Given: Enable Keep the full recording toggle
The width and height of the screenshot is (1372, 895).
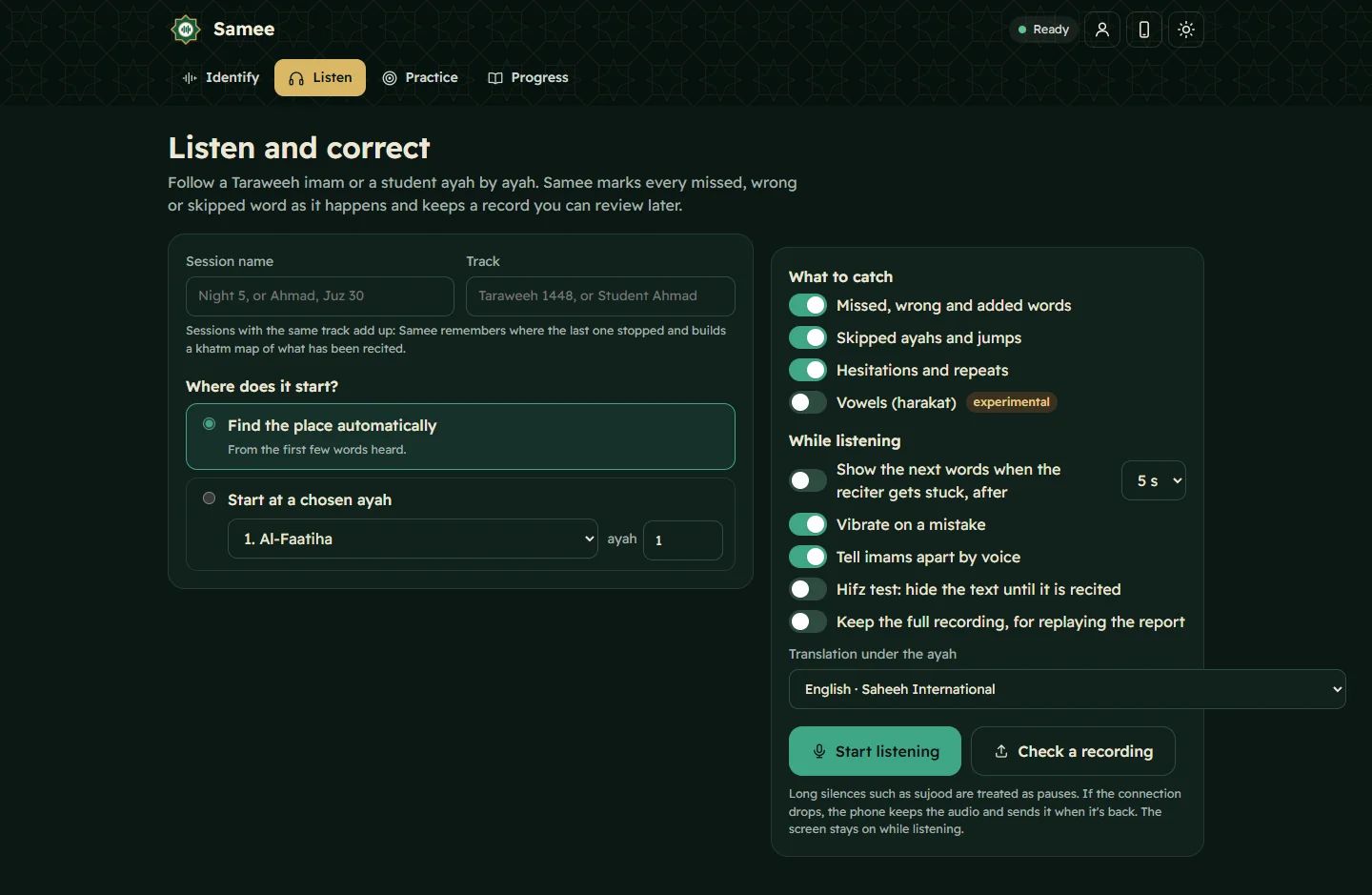Looking at the screenshot, I should coord(808,621).
